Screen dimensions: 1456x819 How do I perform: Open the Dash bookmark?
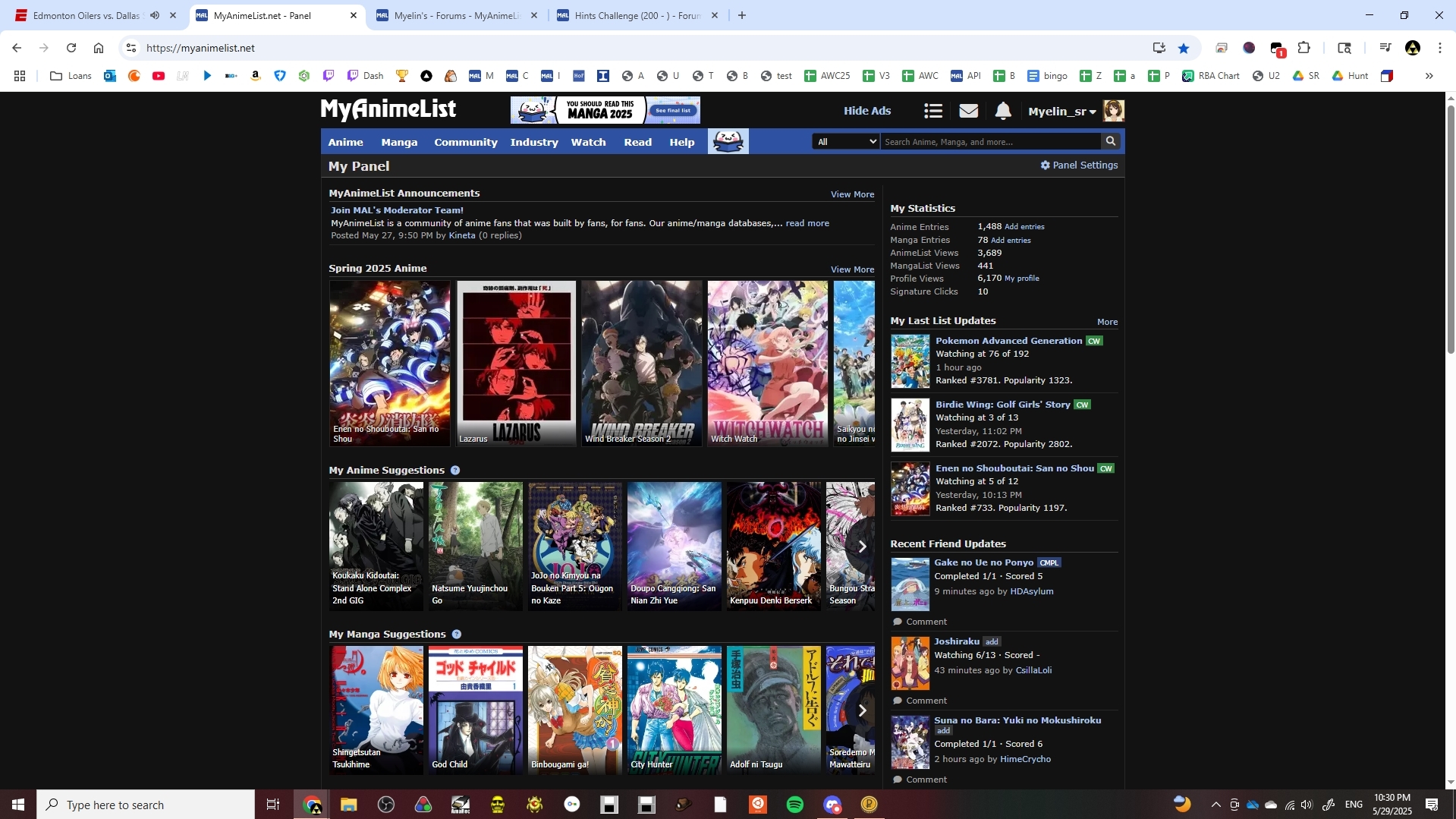[365, 76]
